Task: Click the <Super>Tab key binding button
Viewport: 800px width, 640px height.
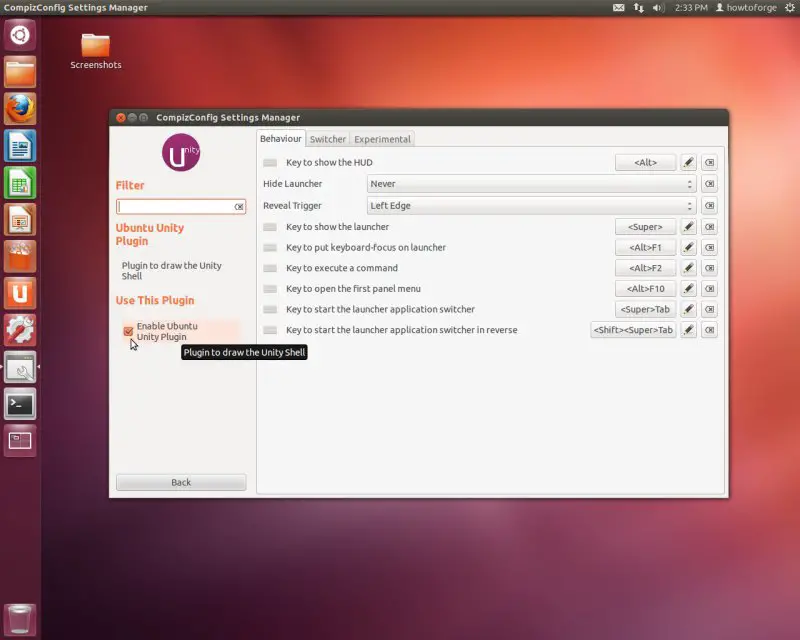Action: tap(645, 309)
